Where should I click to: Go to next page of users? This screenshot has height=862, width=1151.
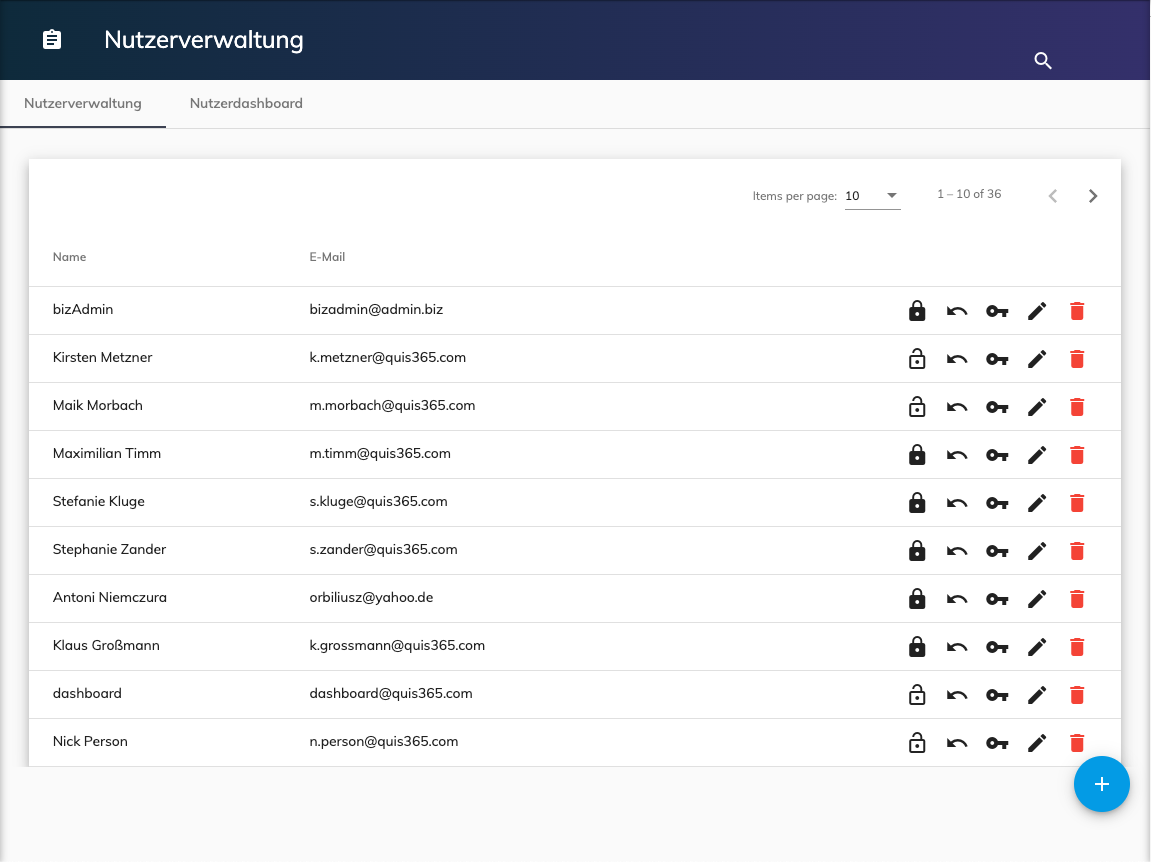(x=1093, y=196)
